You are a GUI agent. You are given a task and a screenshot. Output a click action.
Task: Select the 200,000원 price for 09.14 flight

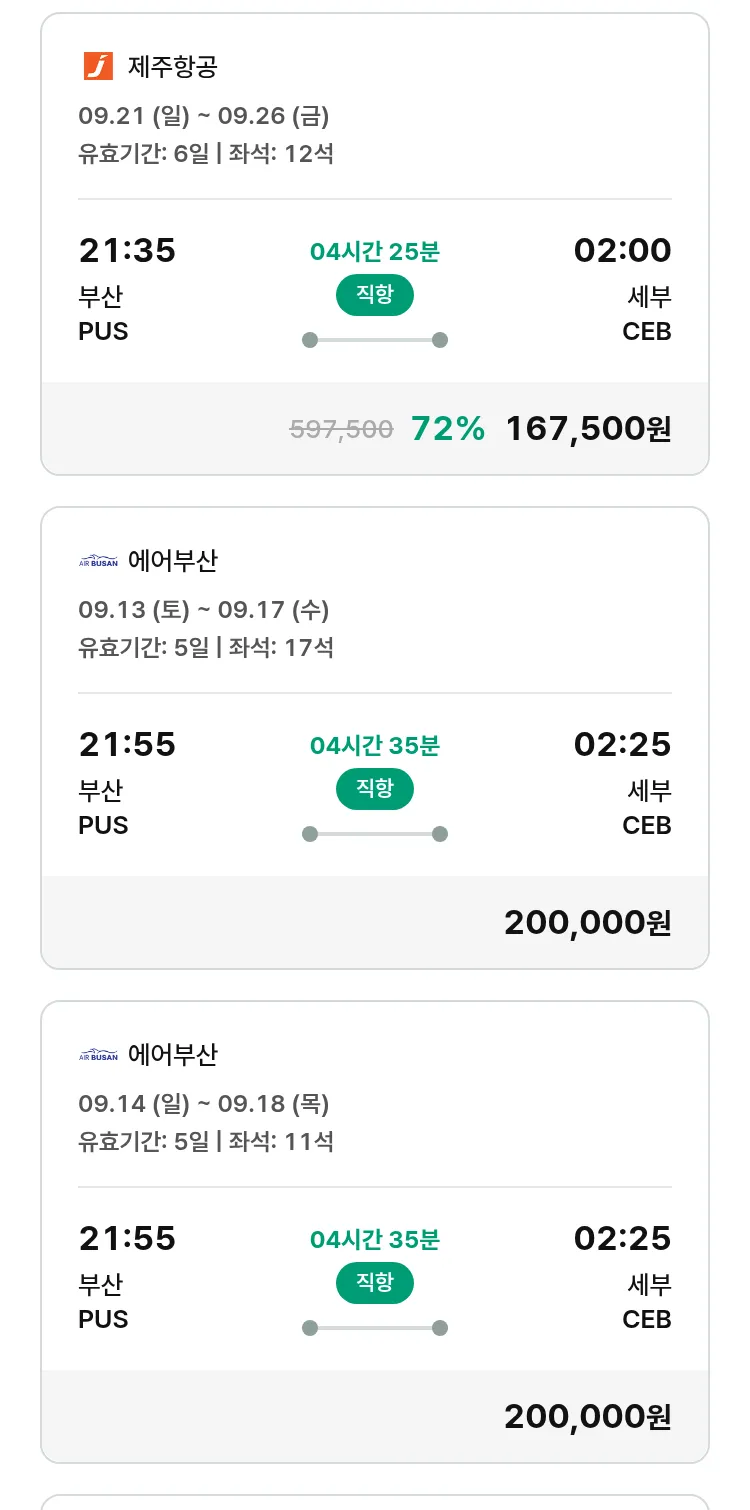coord(587,1417)
